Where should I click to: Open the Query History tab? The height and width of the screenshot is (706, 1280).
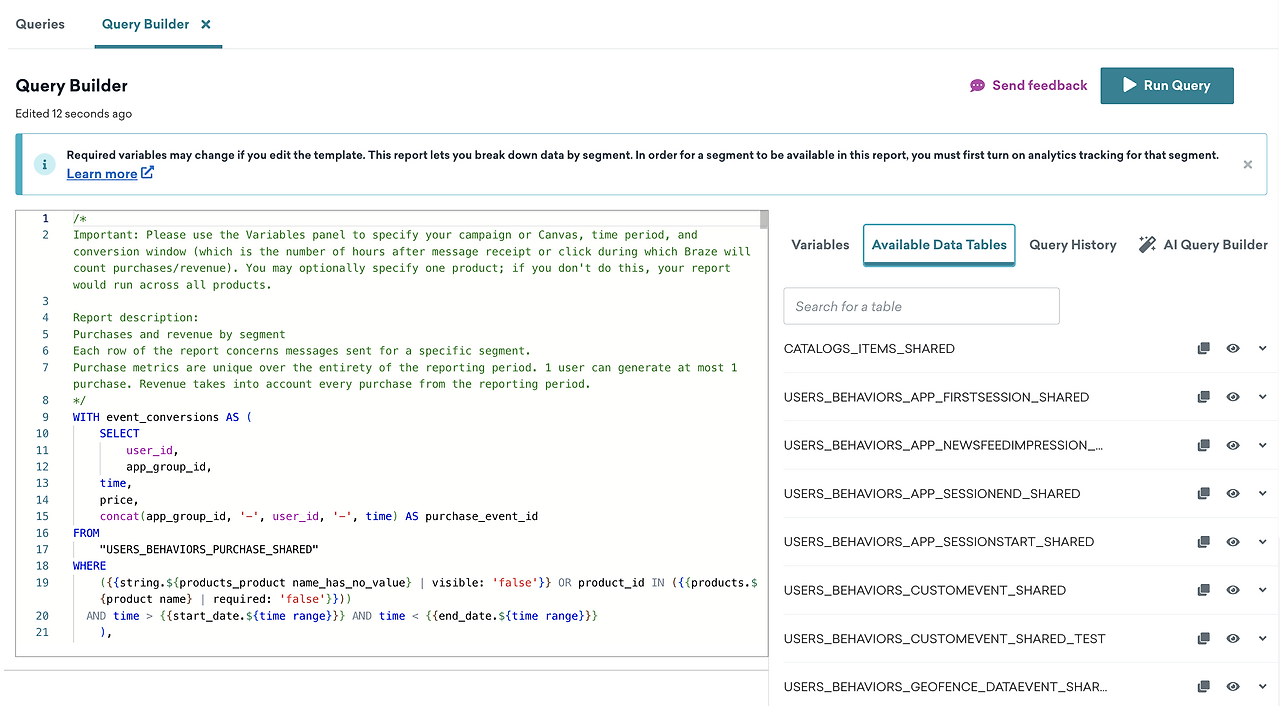tap(1072, 245)
